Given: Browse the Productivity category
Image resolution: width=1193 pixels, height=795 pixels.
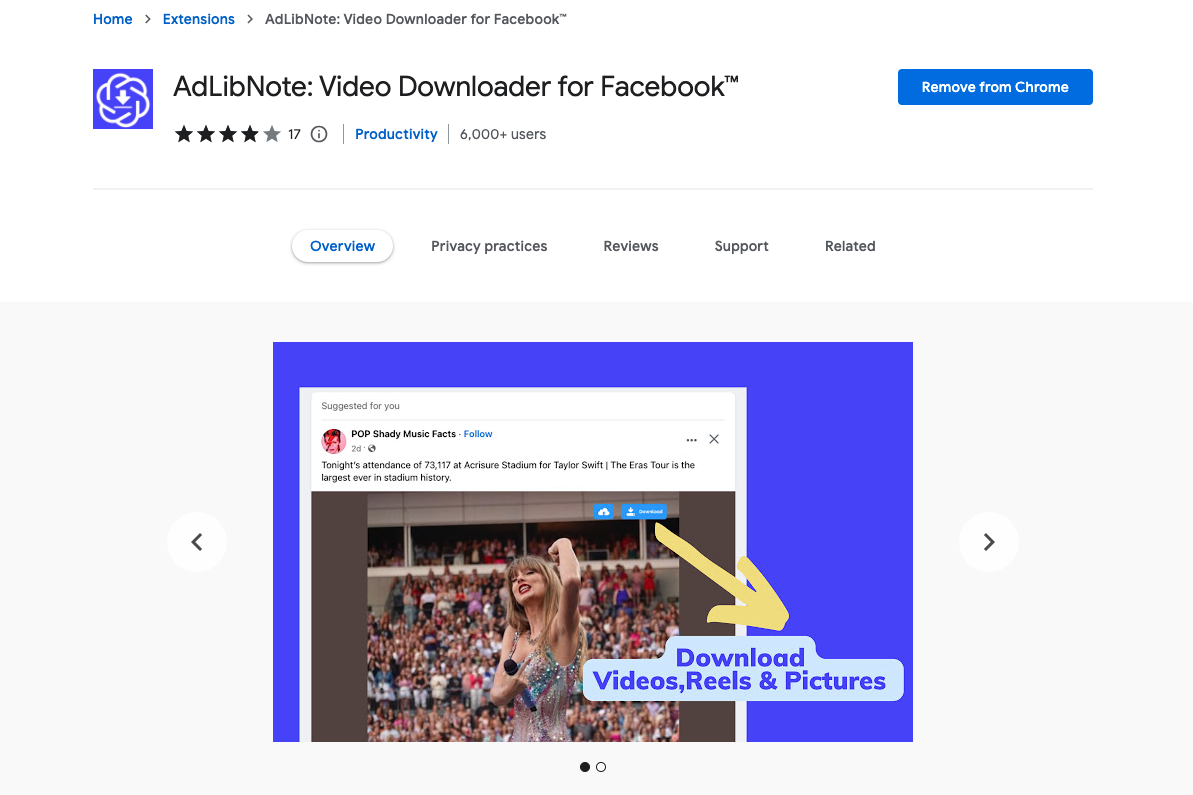Looking at the screenshot, I should [x=396, y=133].
